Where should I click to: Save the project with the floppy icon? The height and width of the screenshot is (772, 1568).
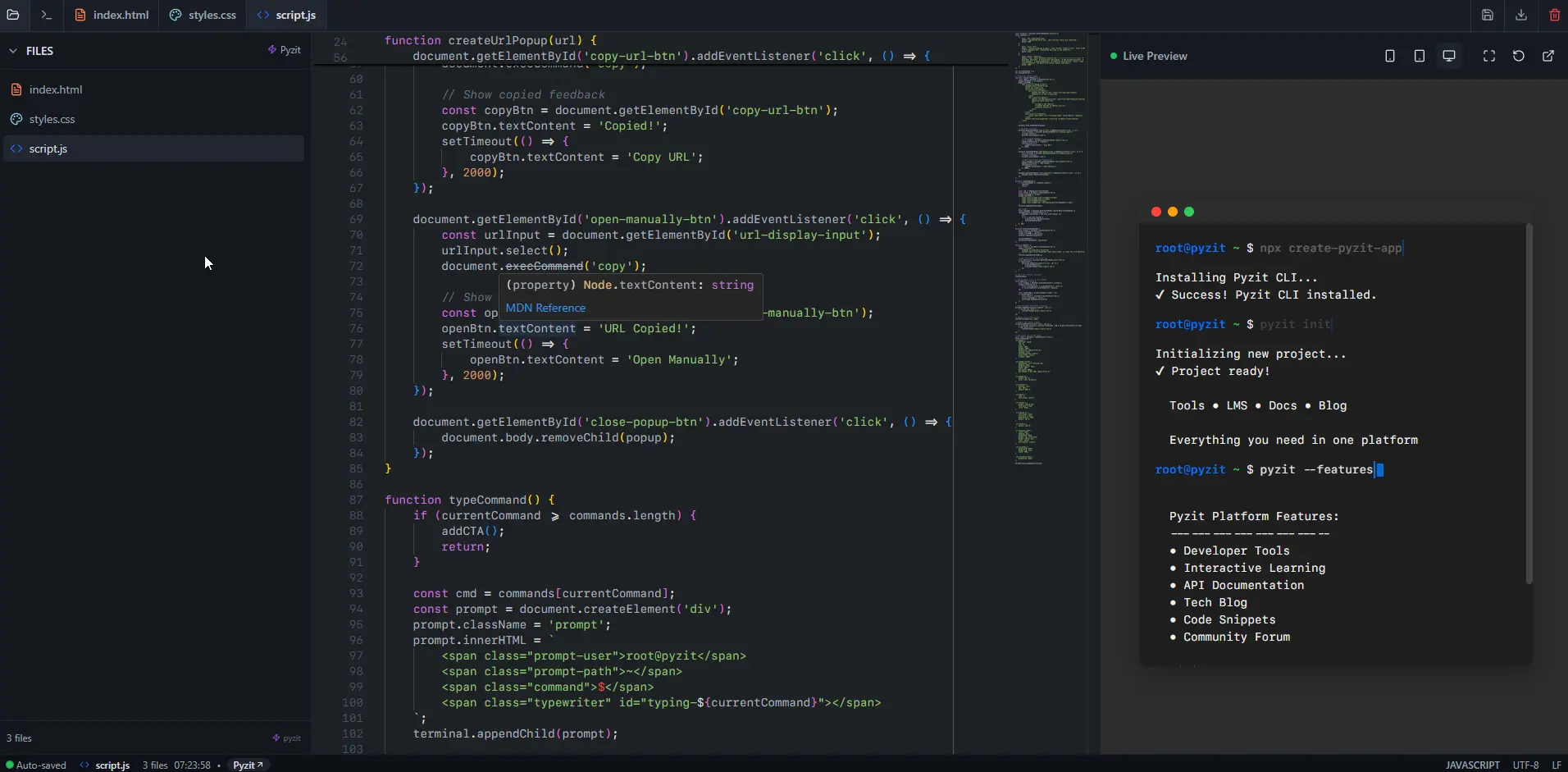(1488, 15)
